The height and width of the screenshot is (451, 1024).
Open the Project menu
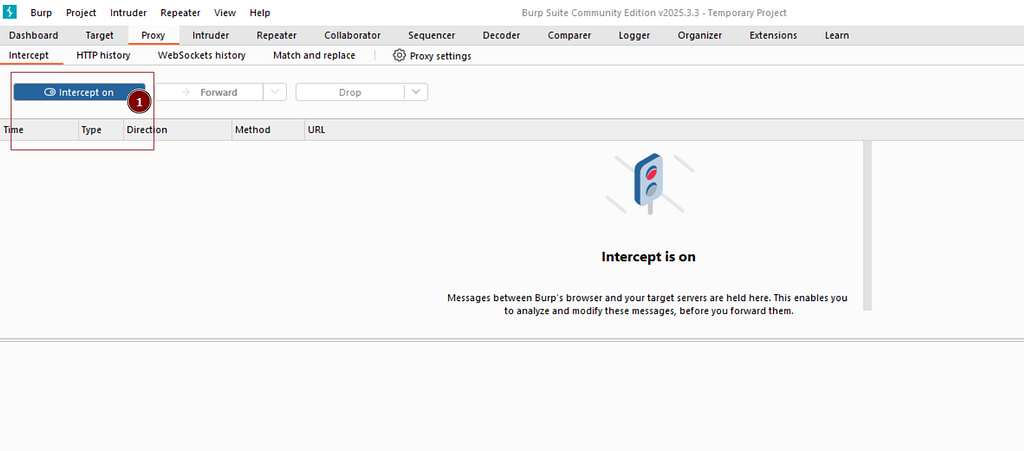[x=81, y=12]
